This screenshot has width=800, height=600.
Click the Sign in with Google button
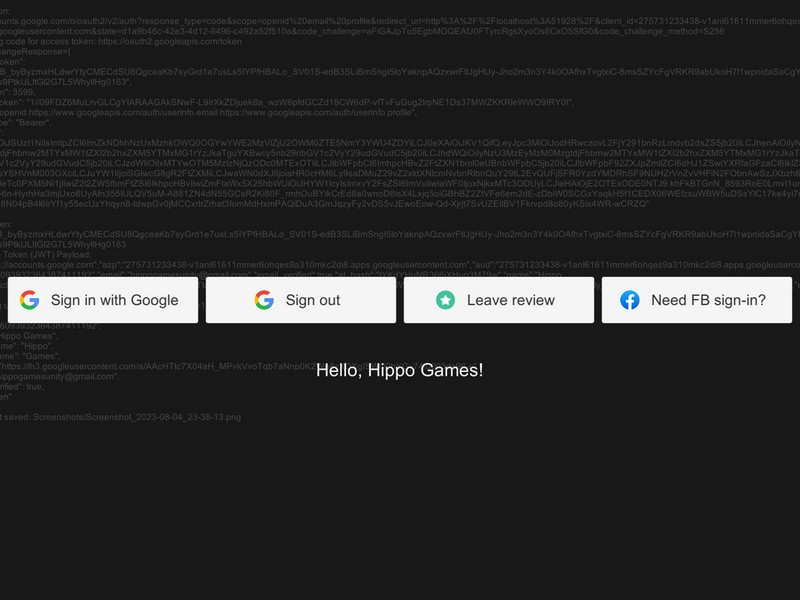pyautogui.click(x=103, y=300)
